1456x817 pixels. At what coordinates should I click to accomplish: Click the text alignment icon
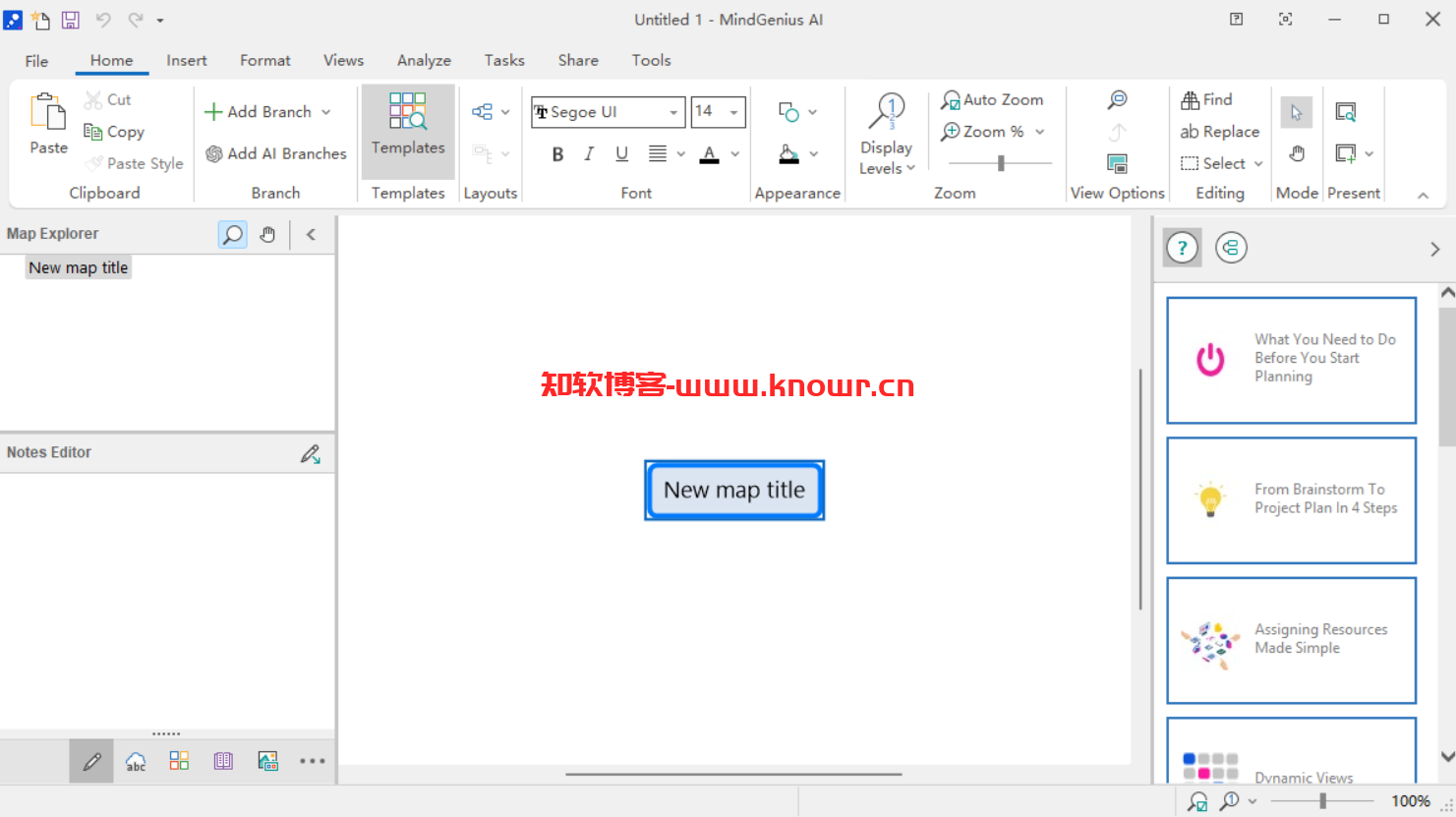tap(658, 153)
